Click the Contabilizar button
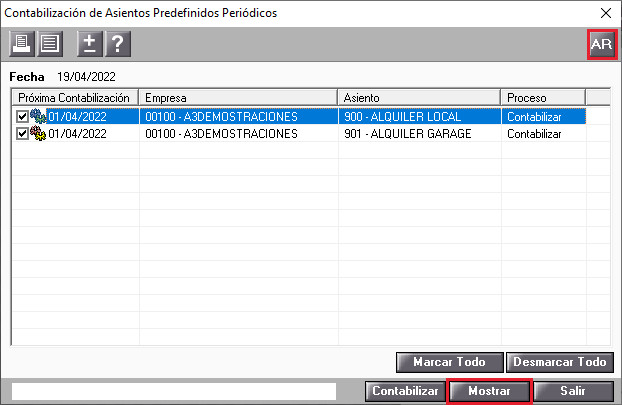622x405 pixels. [x=405, y=391]
